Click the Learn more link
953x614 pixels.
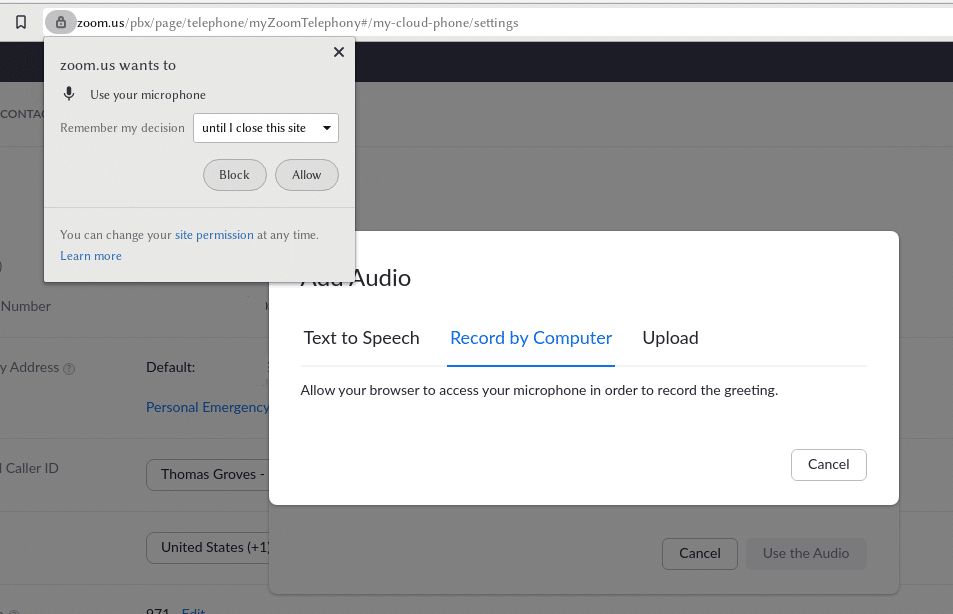pos(90,255)
